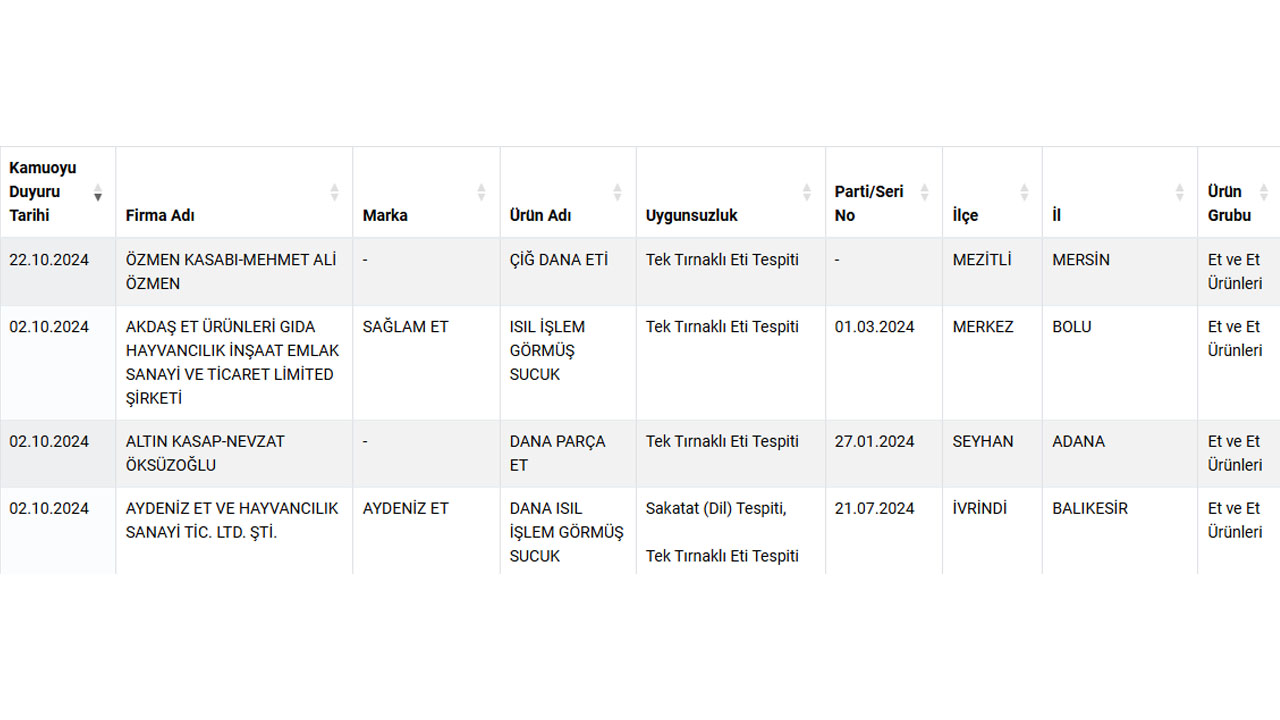
Task: Toggle the Marka column sort icon
Action: pyautogui.click(x=481, y=192)
